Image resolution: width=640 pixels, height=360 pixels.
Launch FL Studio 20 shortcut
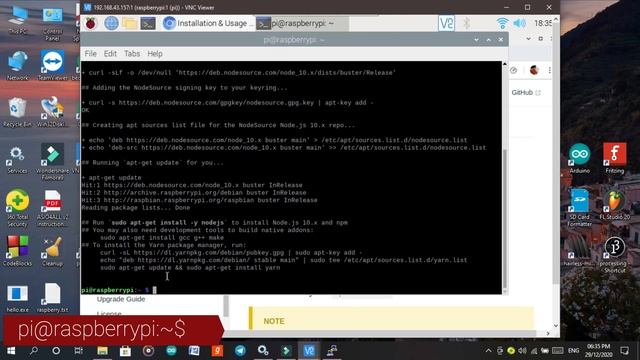[x=615, y=205]
